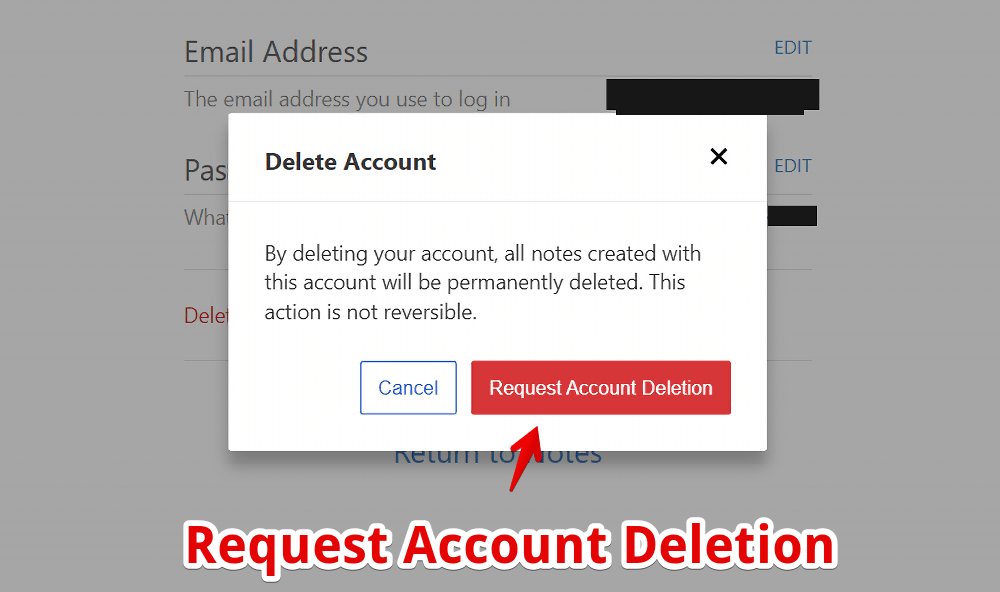Click the red arrow annotation
This screenshot has height=592, width=1000.
click(x=525, y=459)
